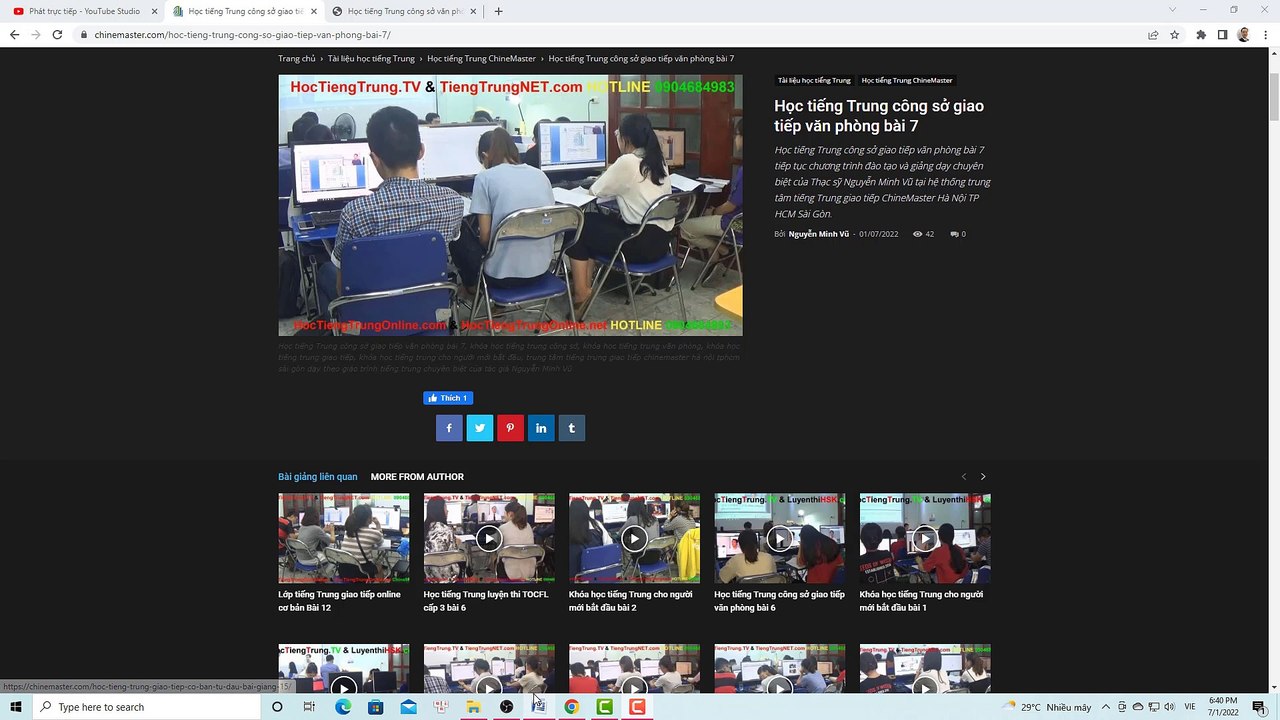Play video for người mới bắt đầu bài 2
Screen dimensions: 1280x720
(x=634, y=539)
